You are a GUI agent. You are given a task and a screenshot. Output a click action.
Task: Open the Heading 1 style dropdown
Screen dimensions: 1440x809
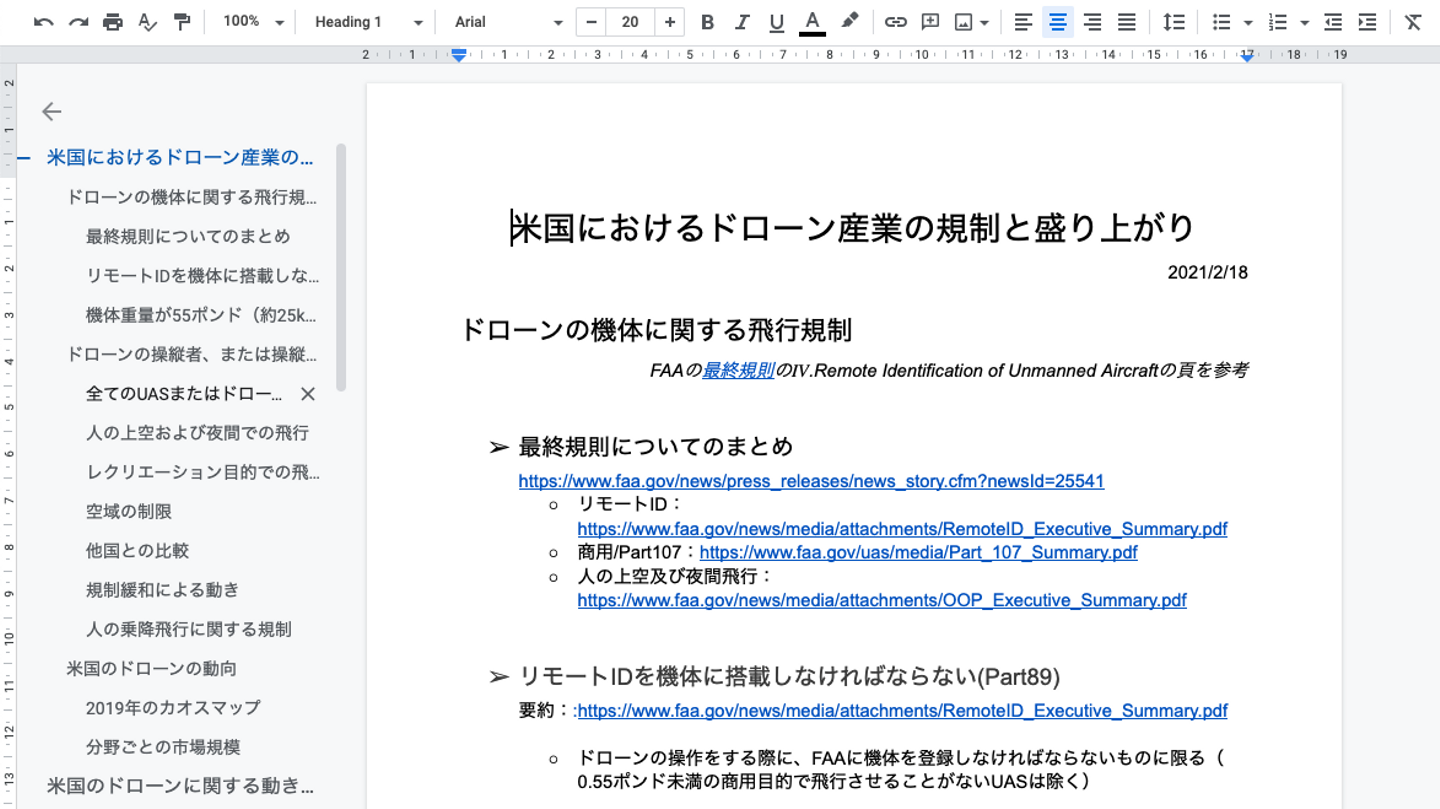click(x=368, y=22)
